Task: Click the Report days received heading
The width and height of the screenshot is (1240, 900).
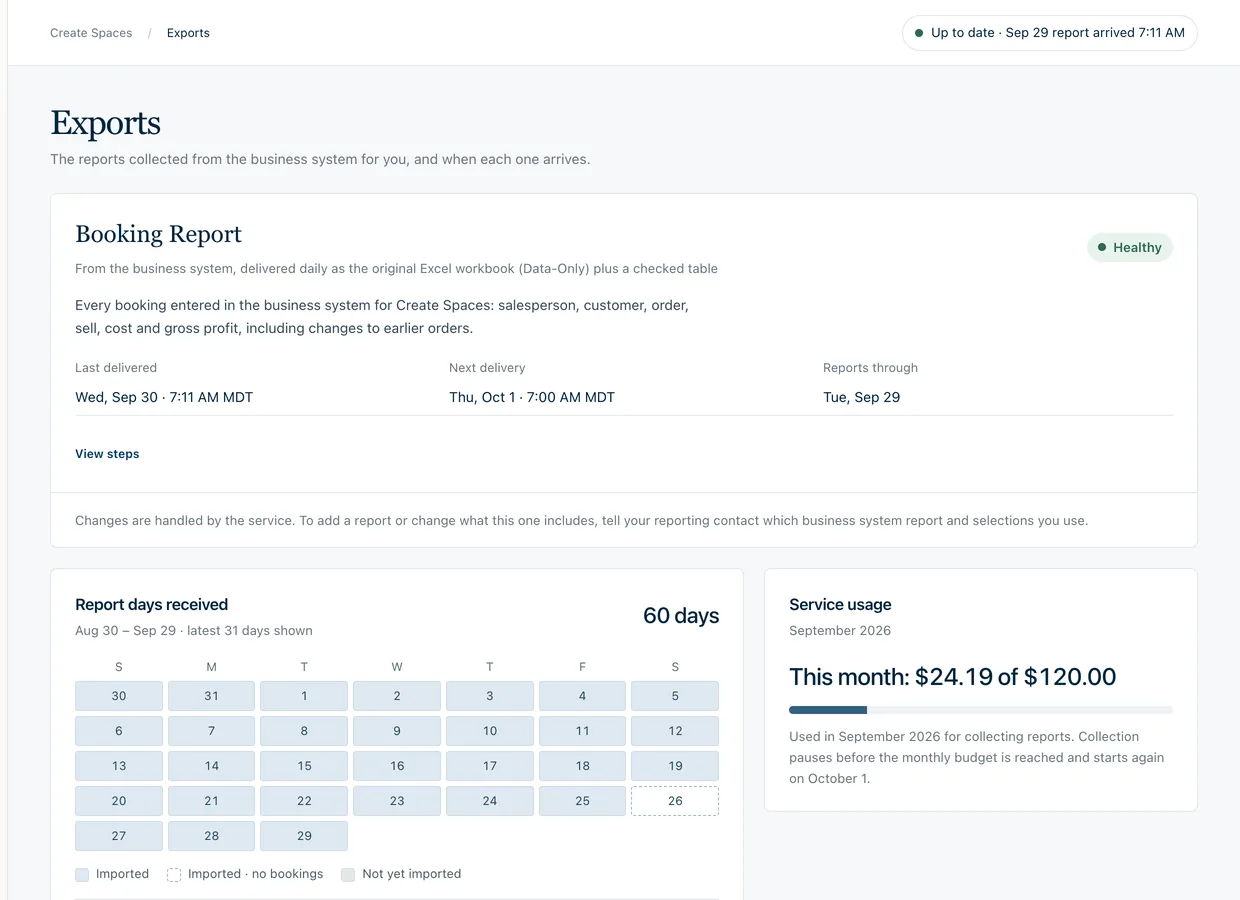Action: [152, 605]
